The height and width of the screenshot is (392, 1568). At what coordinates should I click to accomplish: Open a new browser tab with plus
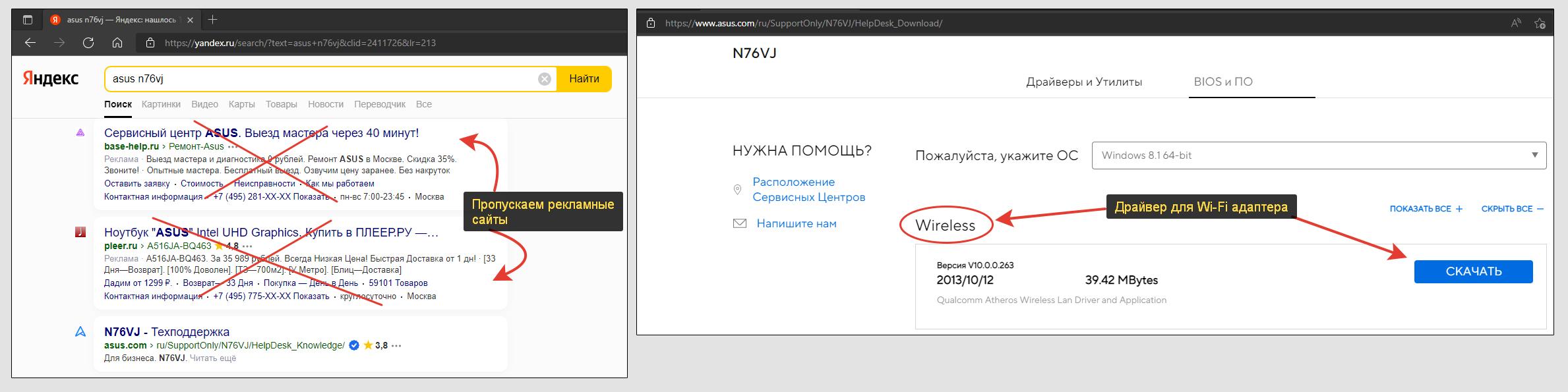coord(212,20)
